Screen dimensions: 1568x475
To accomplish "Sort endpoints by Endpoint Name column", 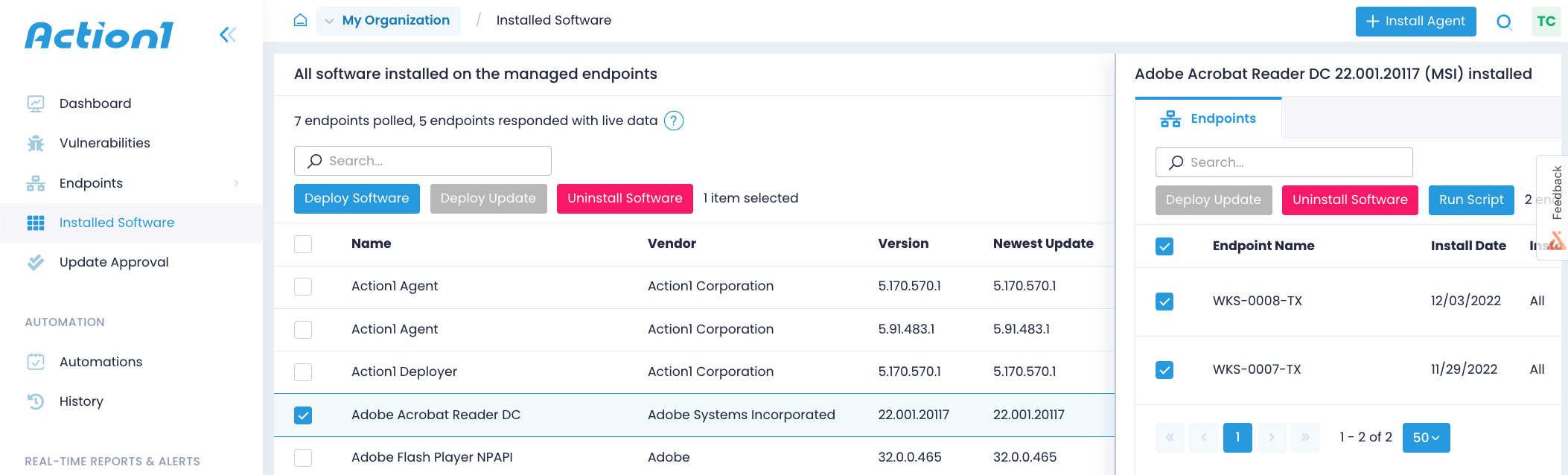I will click(x=1263, y=246).
